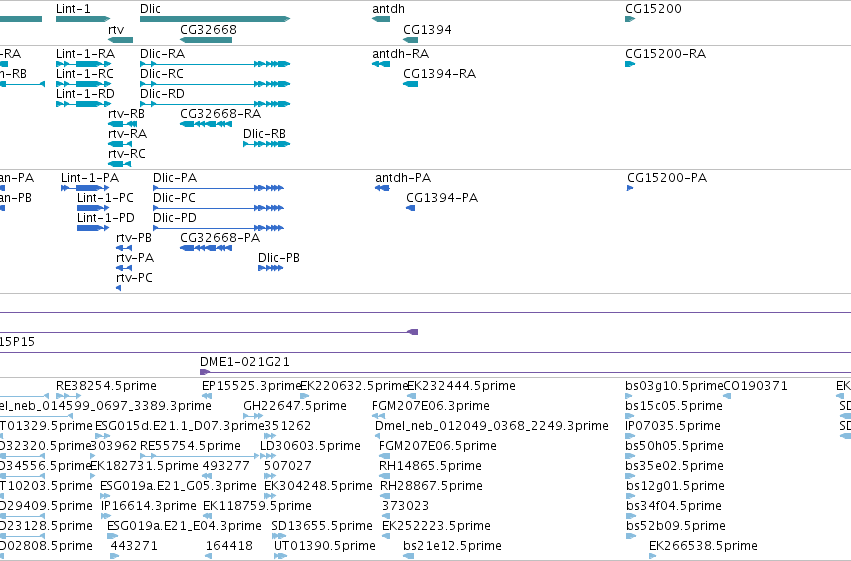851x561 pixels.
Task: Select the Lint-1 gene feature
Action: point(83,19)
